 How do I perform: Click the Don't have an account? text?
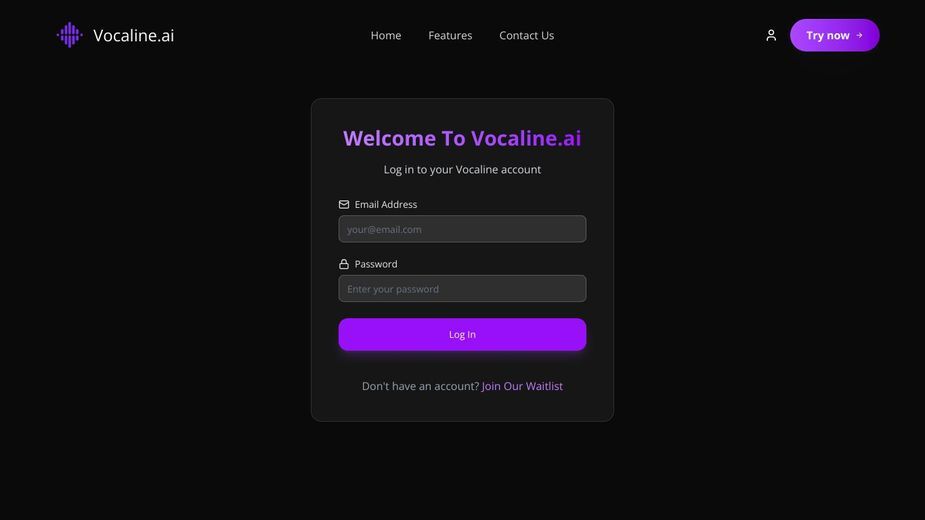coord(420,386)
